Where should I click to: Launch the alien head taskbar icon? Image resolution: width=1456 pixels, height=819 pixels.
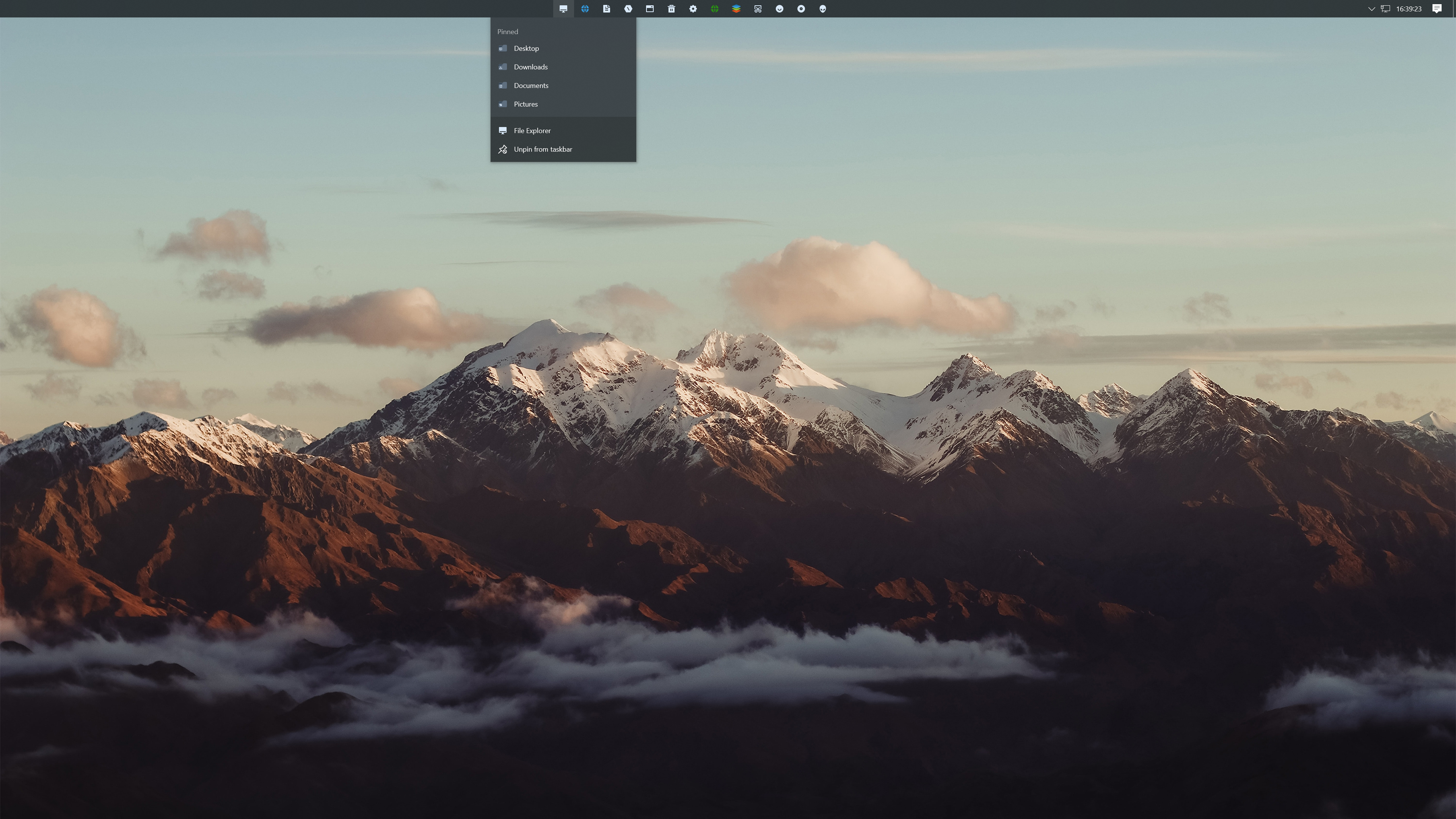coord(822,8)
